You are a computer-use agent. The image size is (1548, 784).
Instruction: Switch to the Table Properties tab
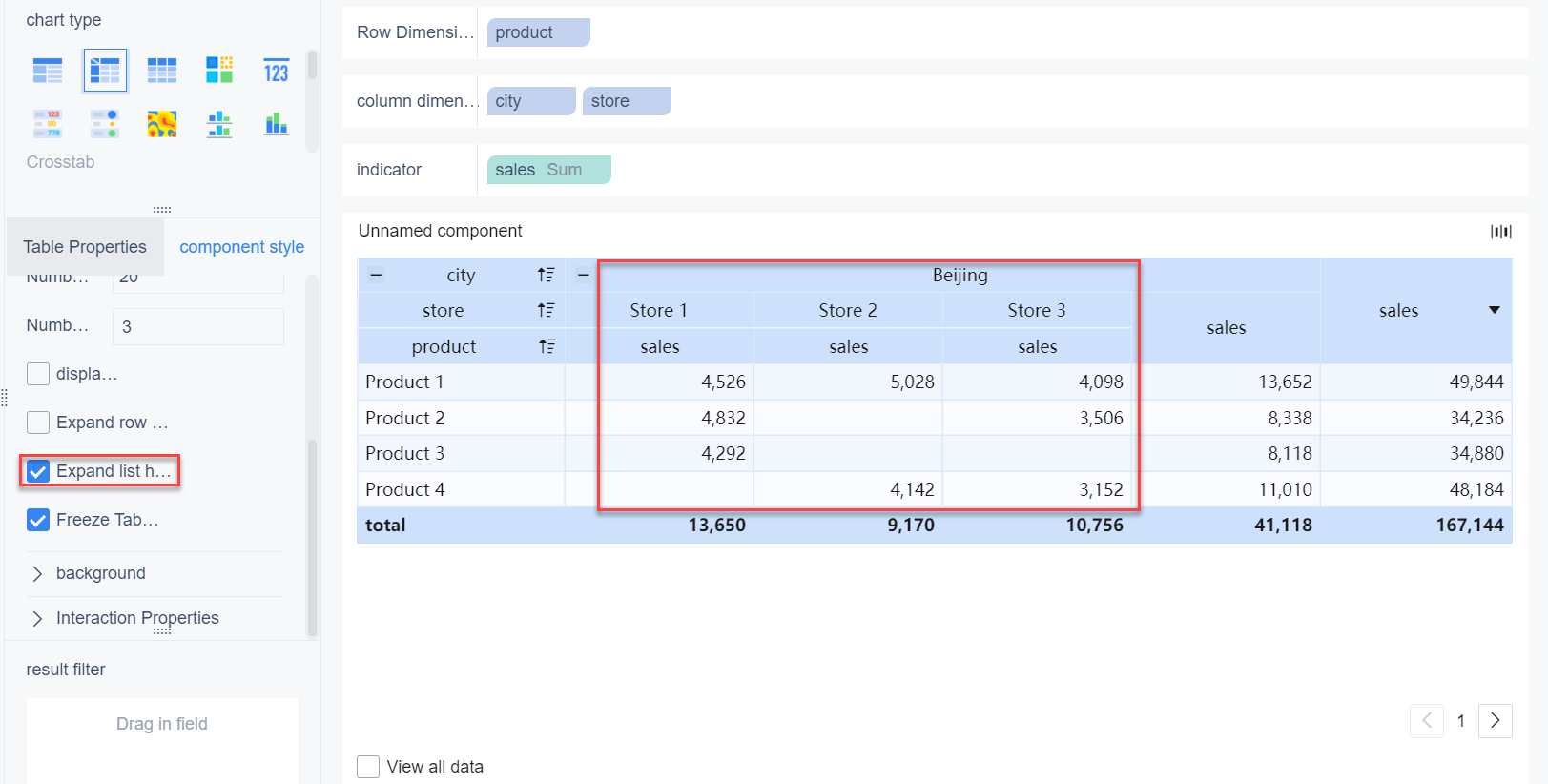click(85, 247)
